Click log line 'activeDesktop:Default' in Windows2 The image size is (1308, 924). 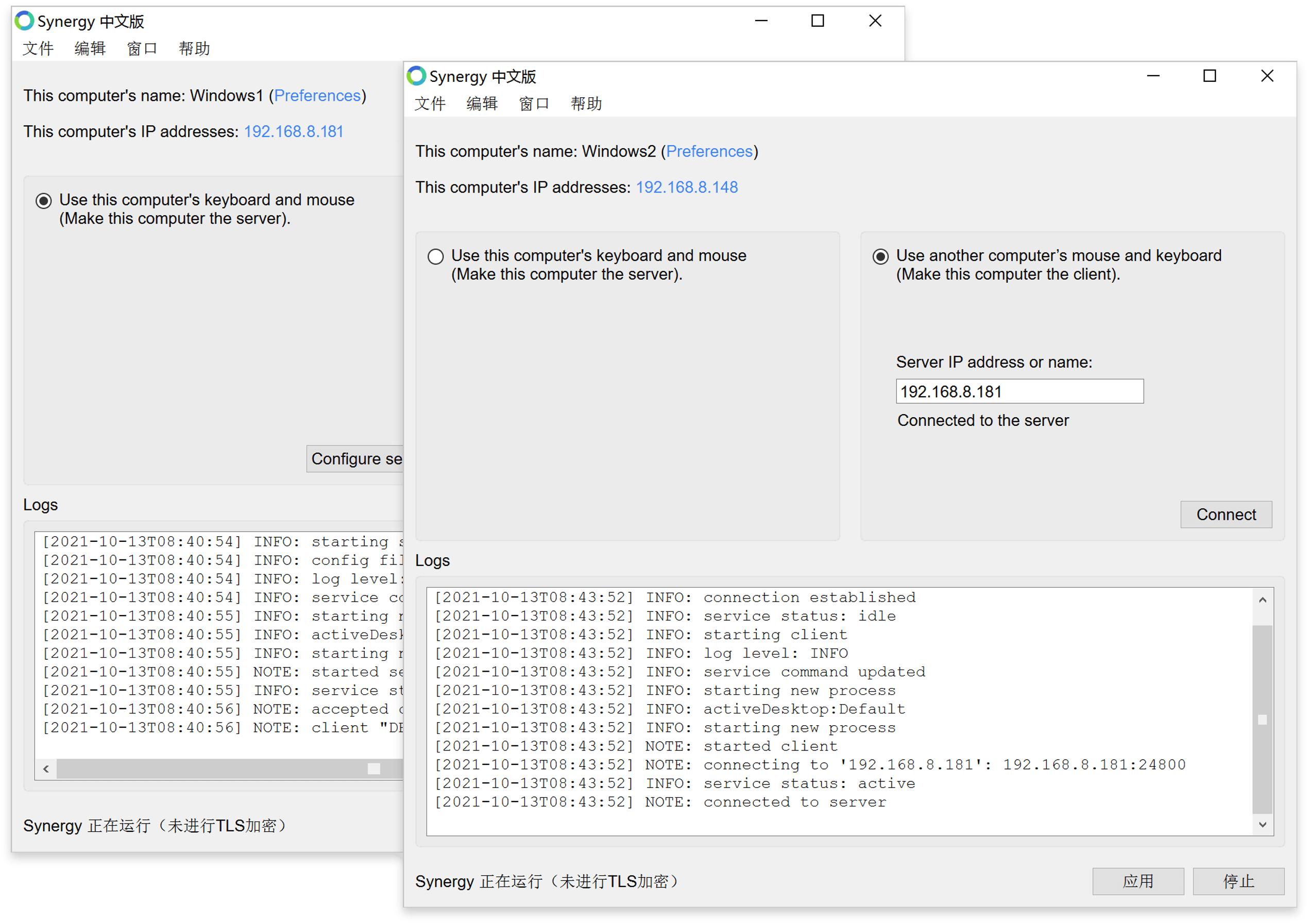click(670, 709)
